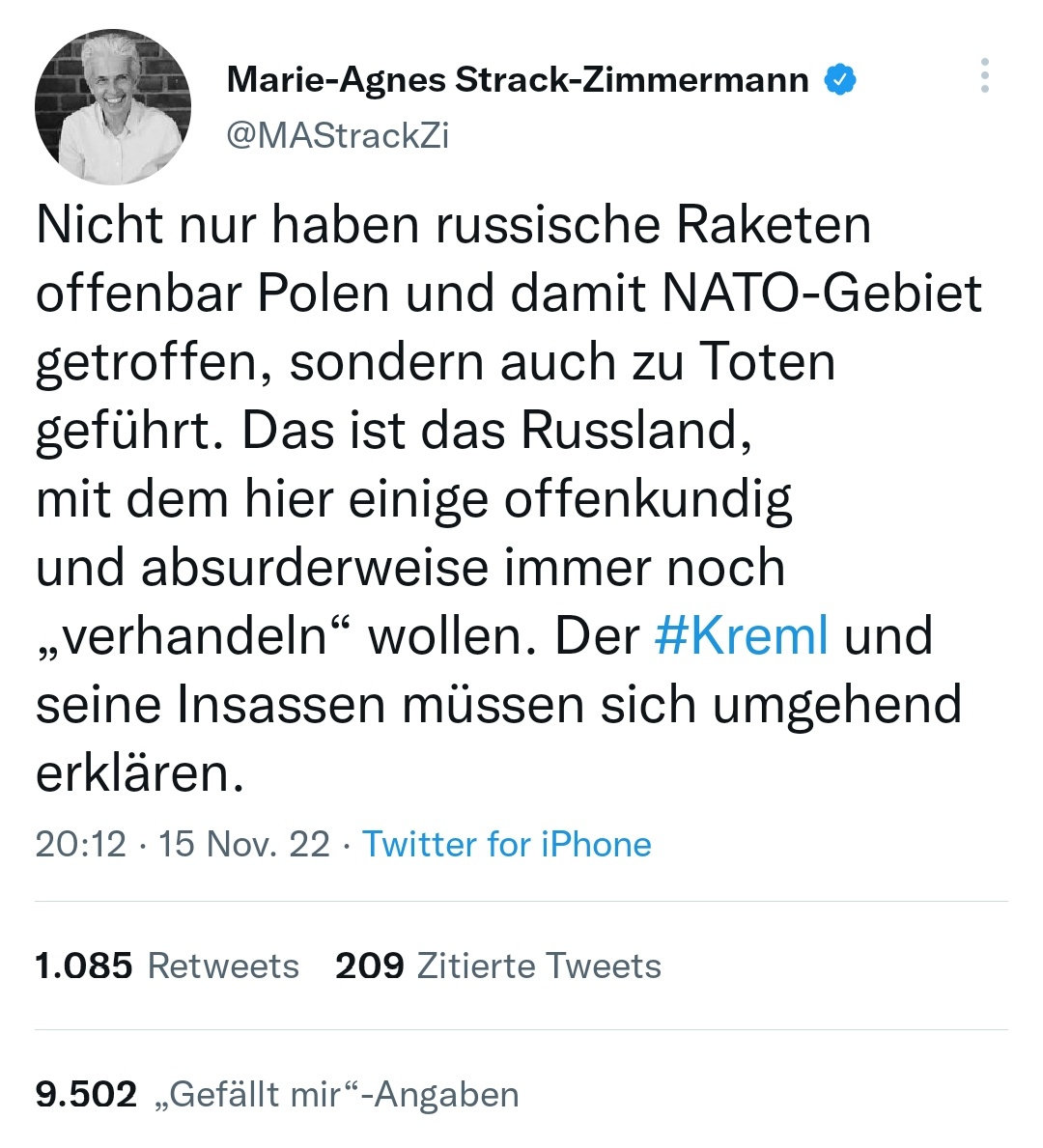The image size is (1043, 1148).
Task: Click the word erklären ending the tweet
Action: [x=138, y=773]
